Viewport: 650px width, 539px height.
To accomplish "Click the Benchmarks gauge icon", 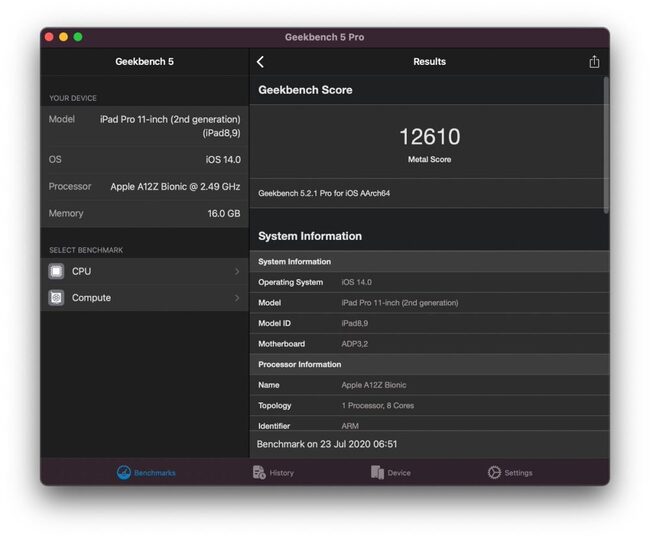I will pyautogui.click(x=124, y=472).
